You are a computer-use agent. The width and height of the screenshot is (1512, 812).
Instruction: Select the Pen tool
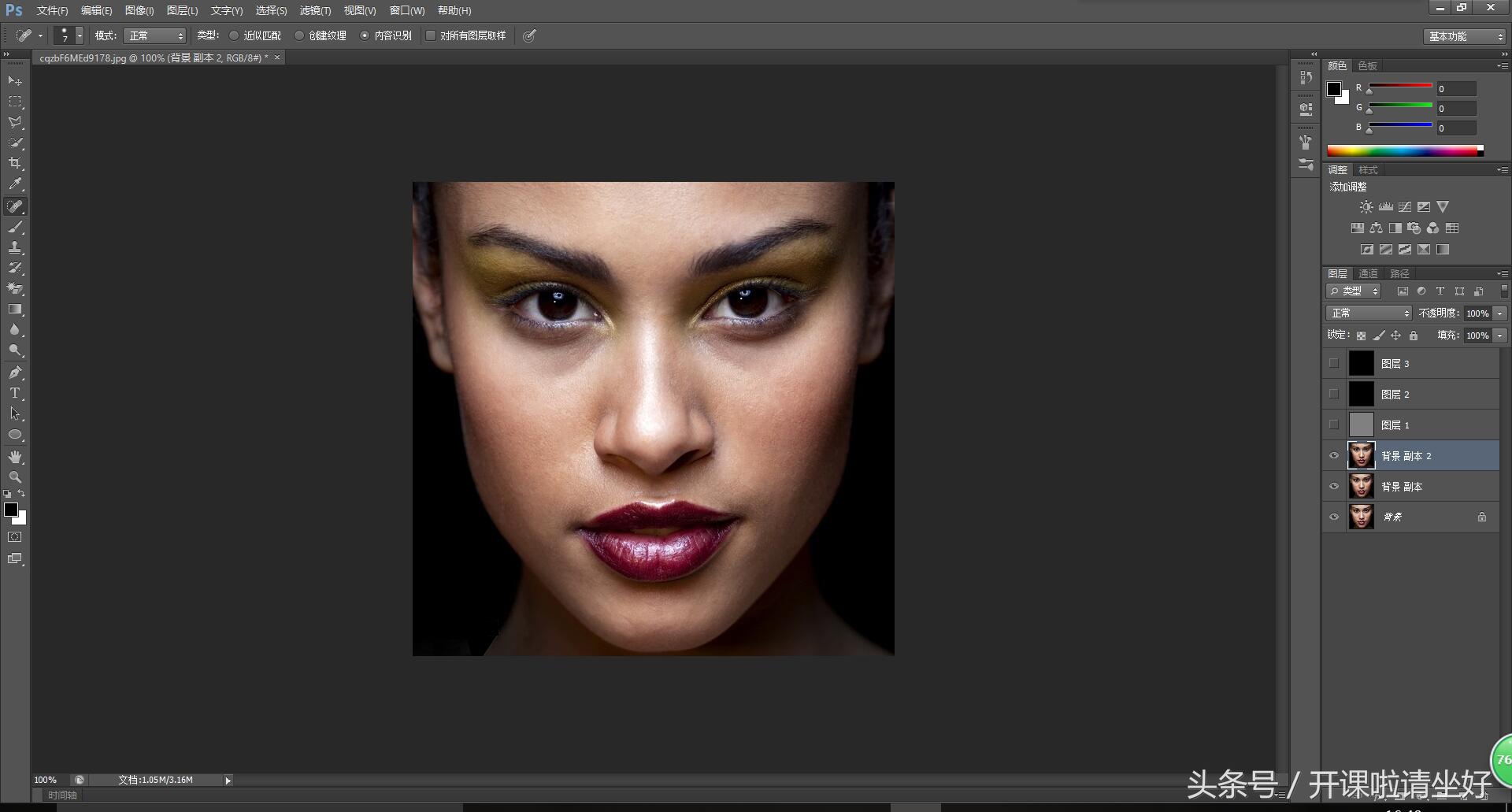pos(15,373)
